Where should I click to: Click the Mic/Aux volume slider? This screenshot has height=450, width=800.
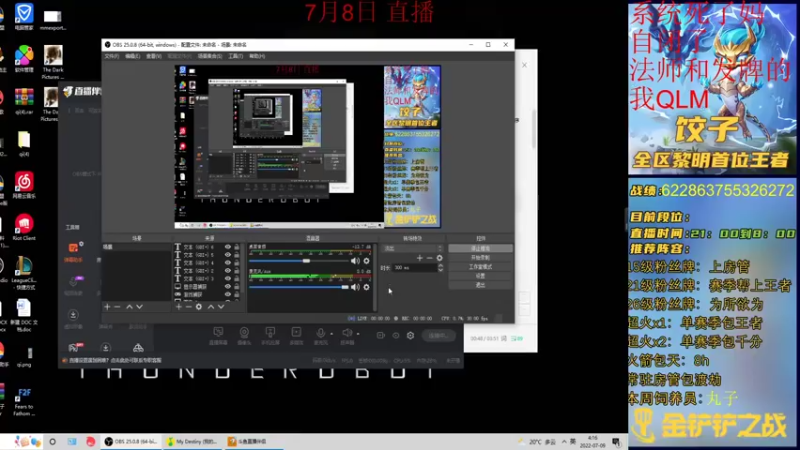click(298, 287)
